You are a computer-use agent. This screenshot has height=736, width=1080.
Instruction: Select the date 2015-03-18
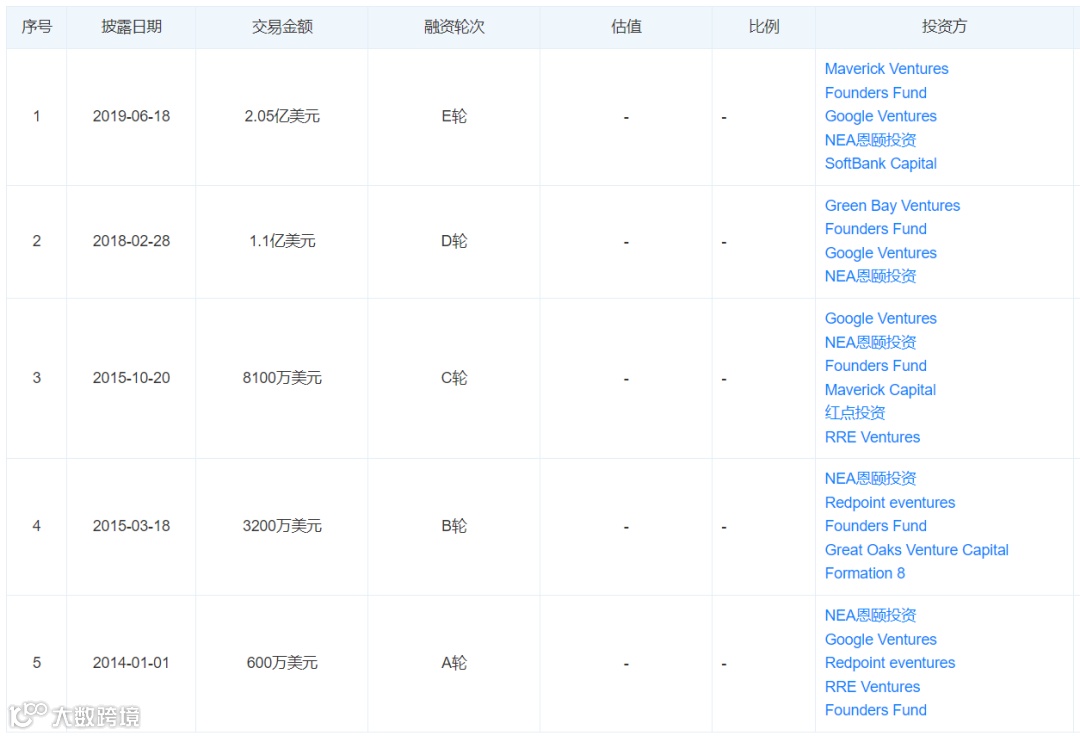131,526
